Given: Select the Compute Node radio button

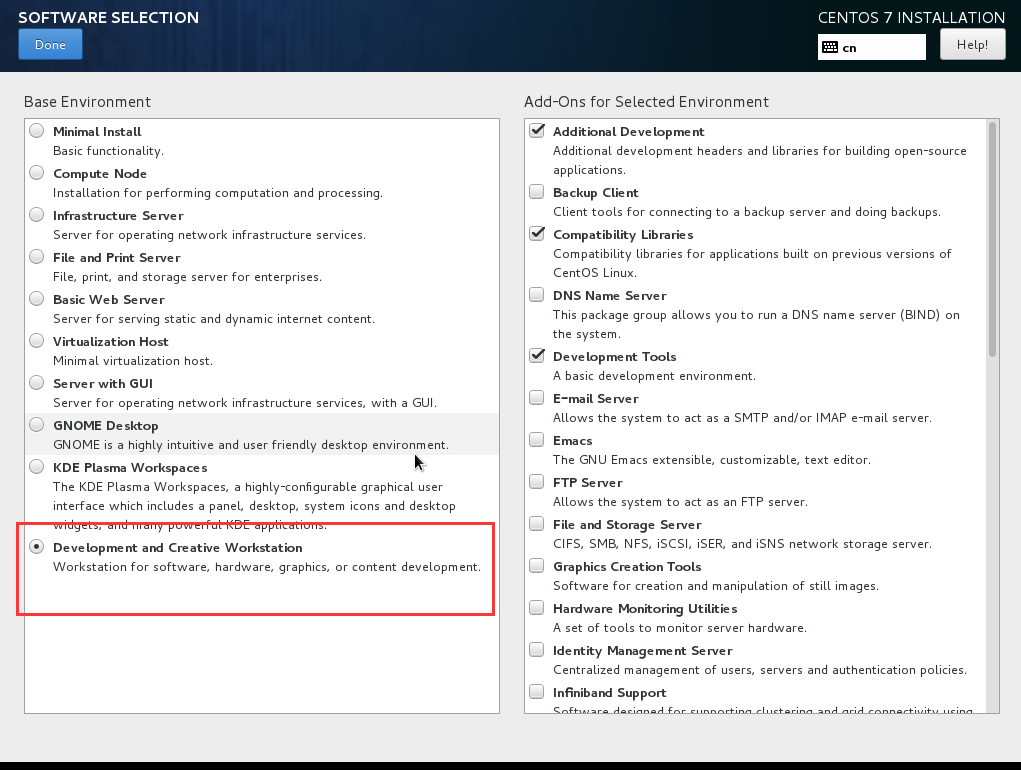Looking at the screenshot, I should (36, 172).
